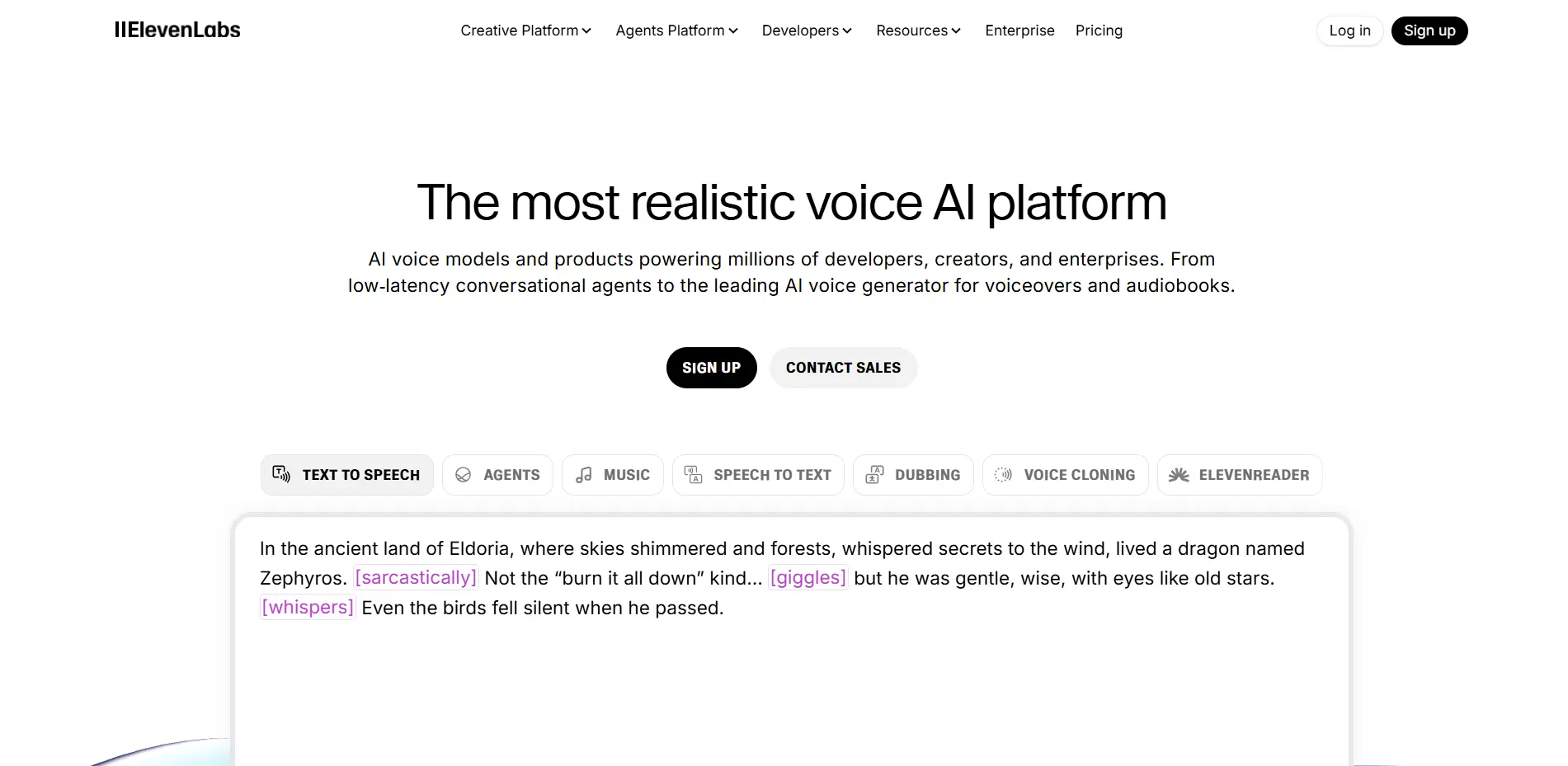Viewport: 1568px width, 766px height.
Task: Select the Text to Speech icon
Action: point(281,474)
